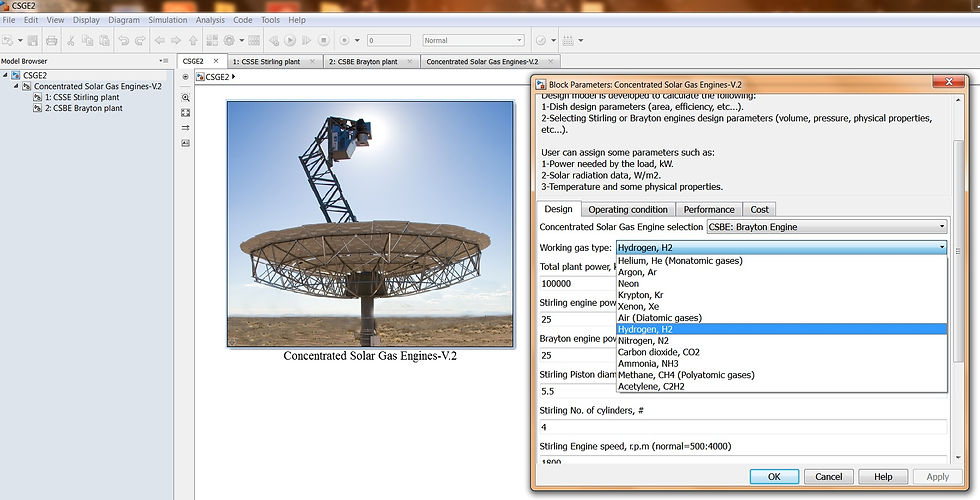The height and width of the screenshot is (500, 980).
Task: Redo the action via toolbar icon
Action: 140,41
